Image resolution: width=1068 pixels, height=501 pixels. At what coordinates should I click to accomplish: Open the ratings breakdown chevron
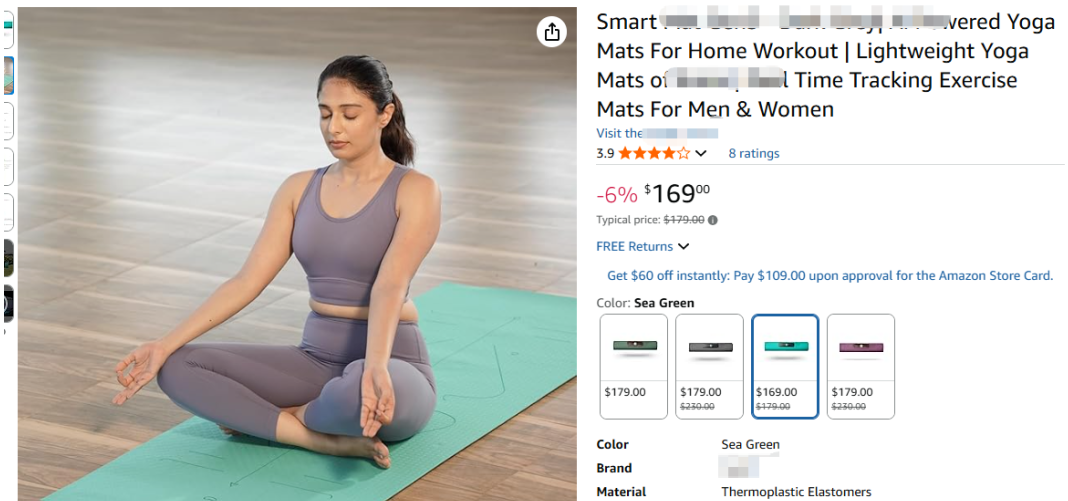[x=701, y=153]
